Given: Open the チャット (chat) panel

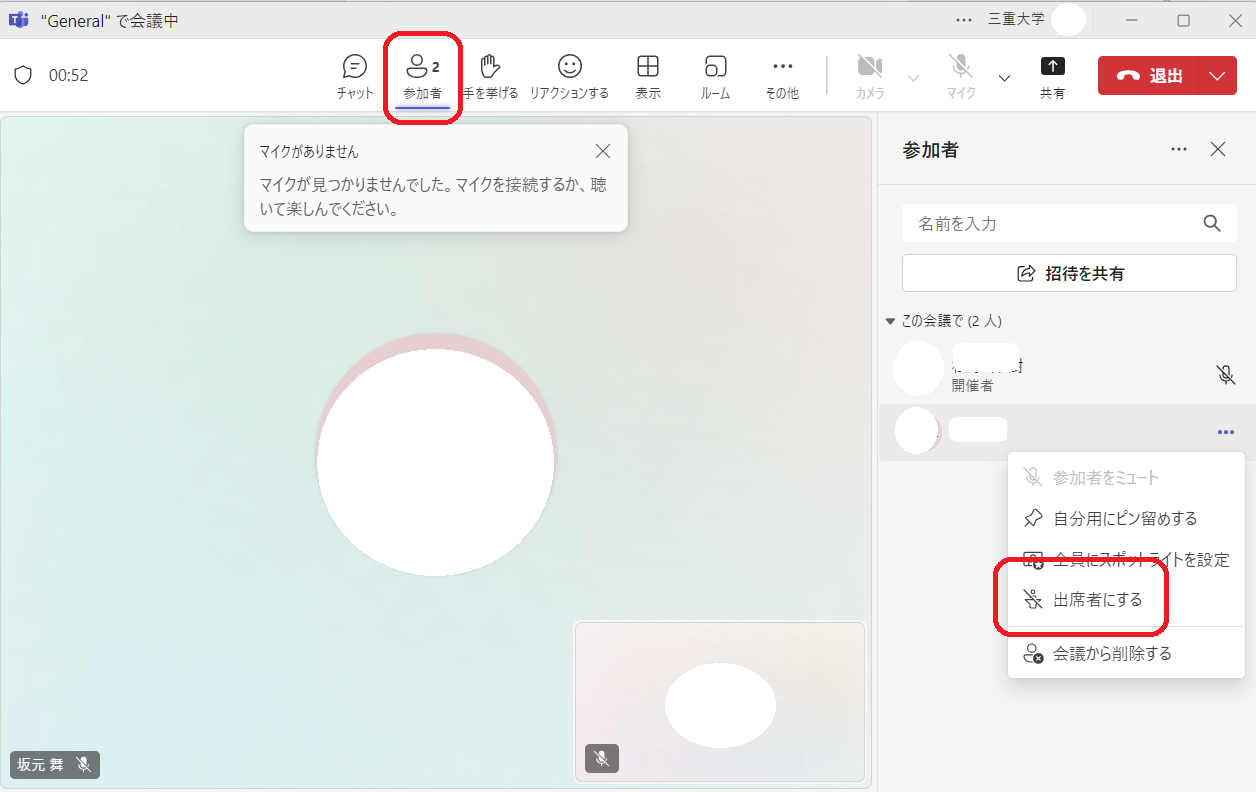Looking at the screenshot, I should pos(355,76).
